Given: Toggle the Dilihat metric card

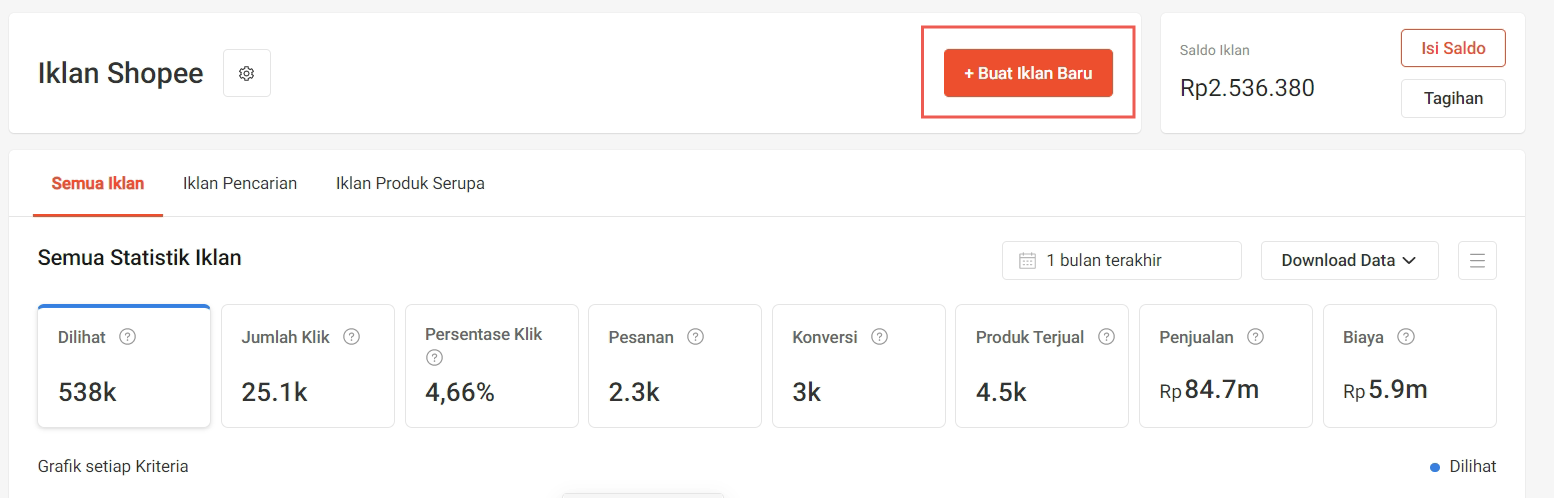Looking at the screenshot, I should coord(124,366).
